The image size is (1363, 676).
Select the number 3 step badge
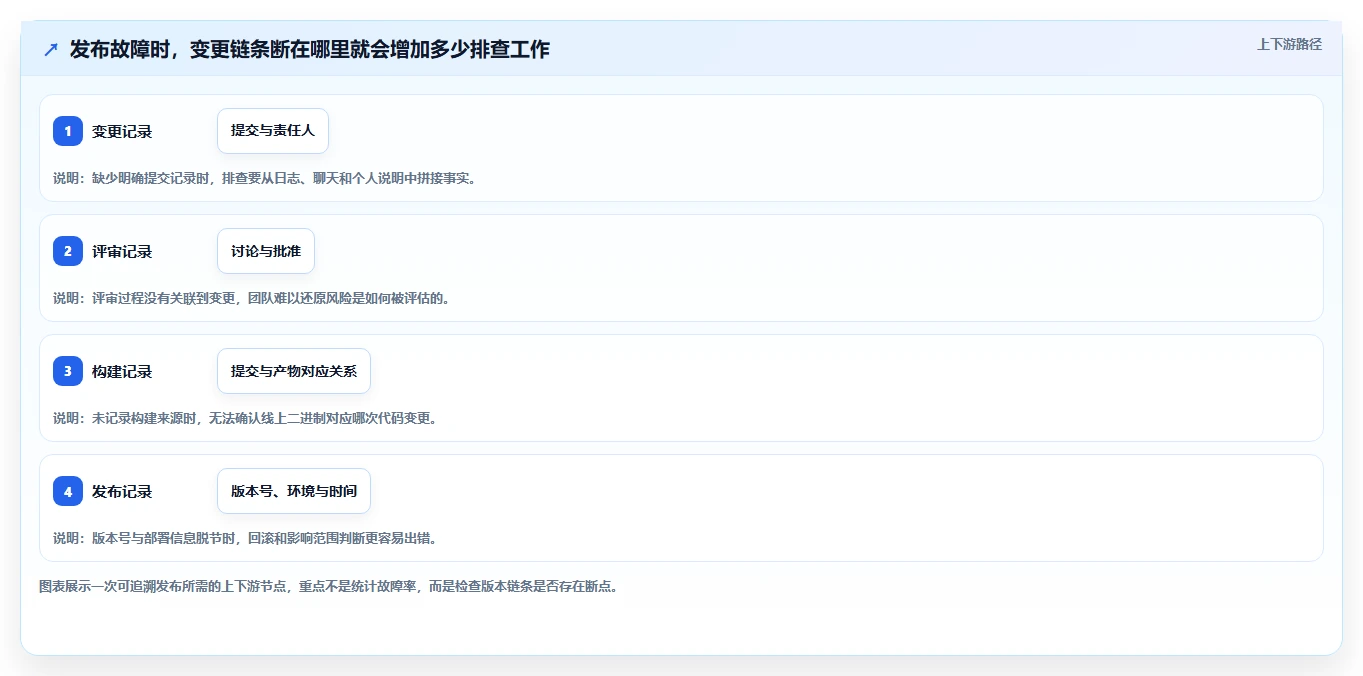[x=68, y=371]
